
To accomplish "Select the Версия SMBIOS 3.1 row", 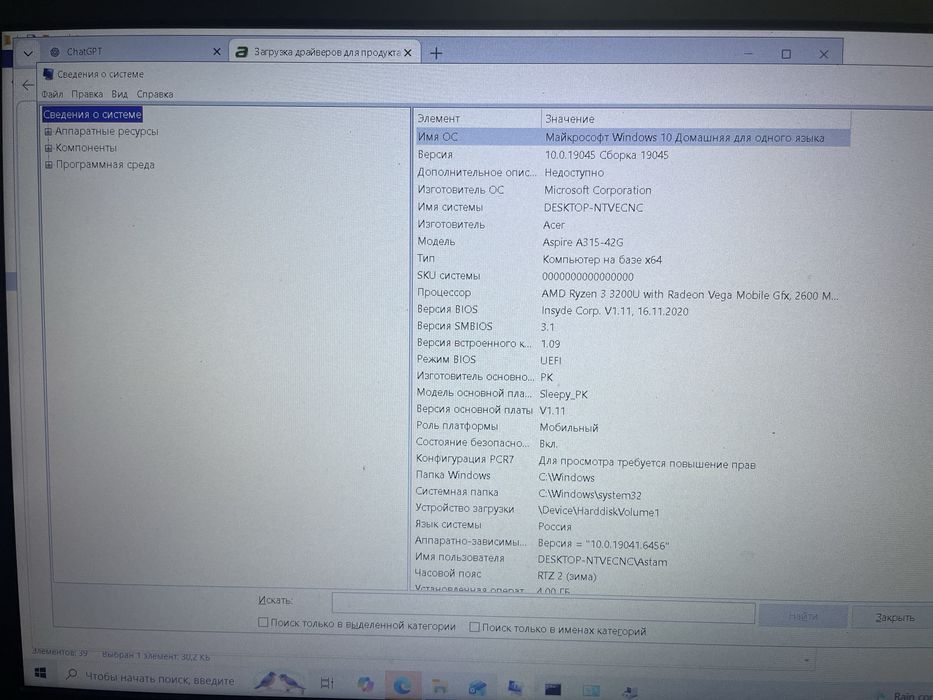I will [632, 327].
